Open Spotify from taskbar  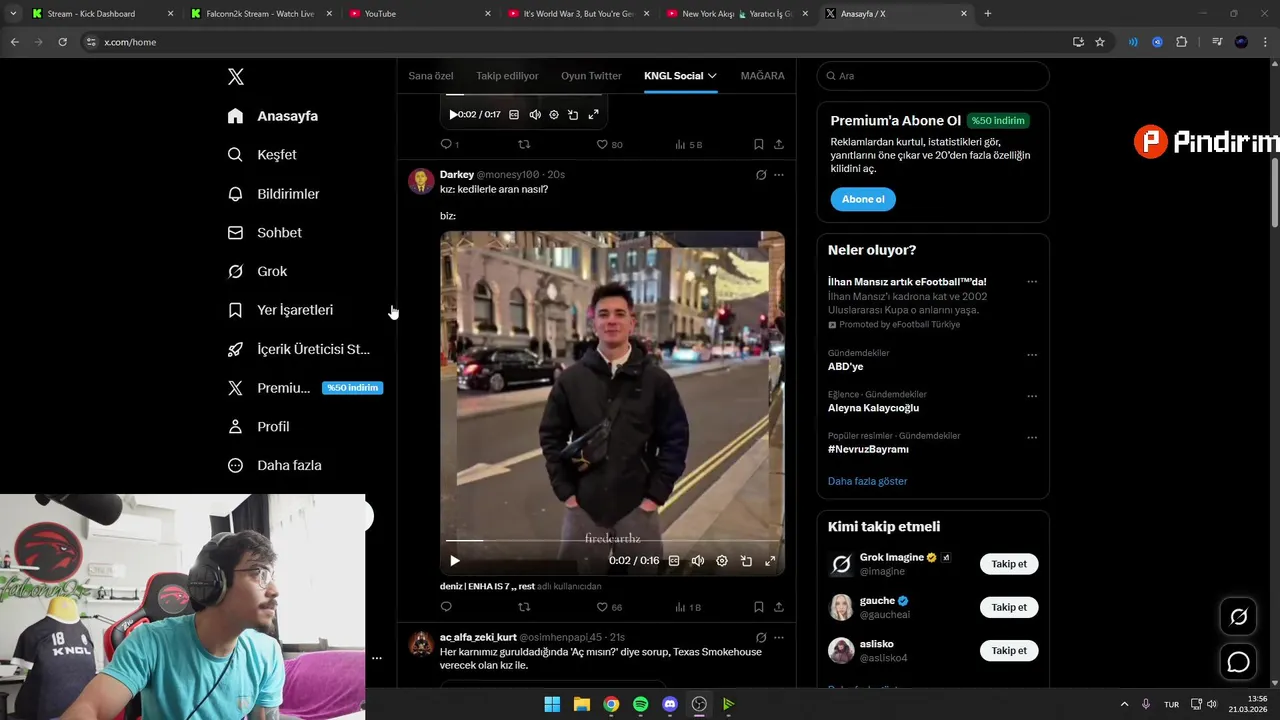(640, 704)
